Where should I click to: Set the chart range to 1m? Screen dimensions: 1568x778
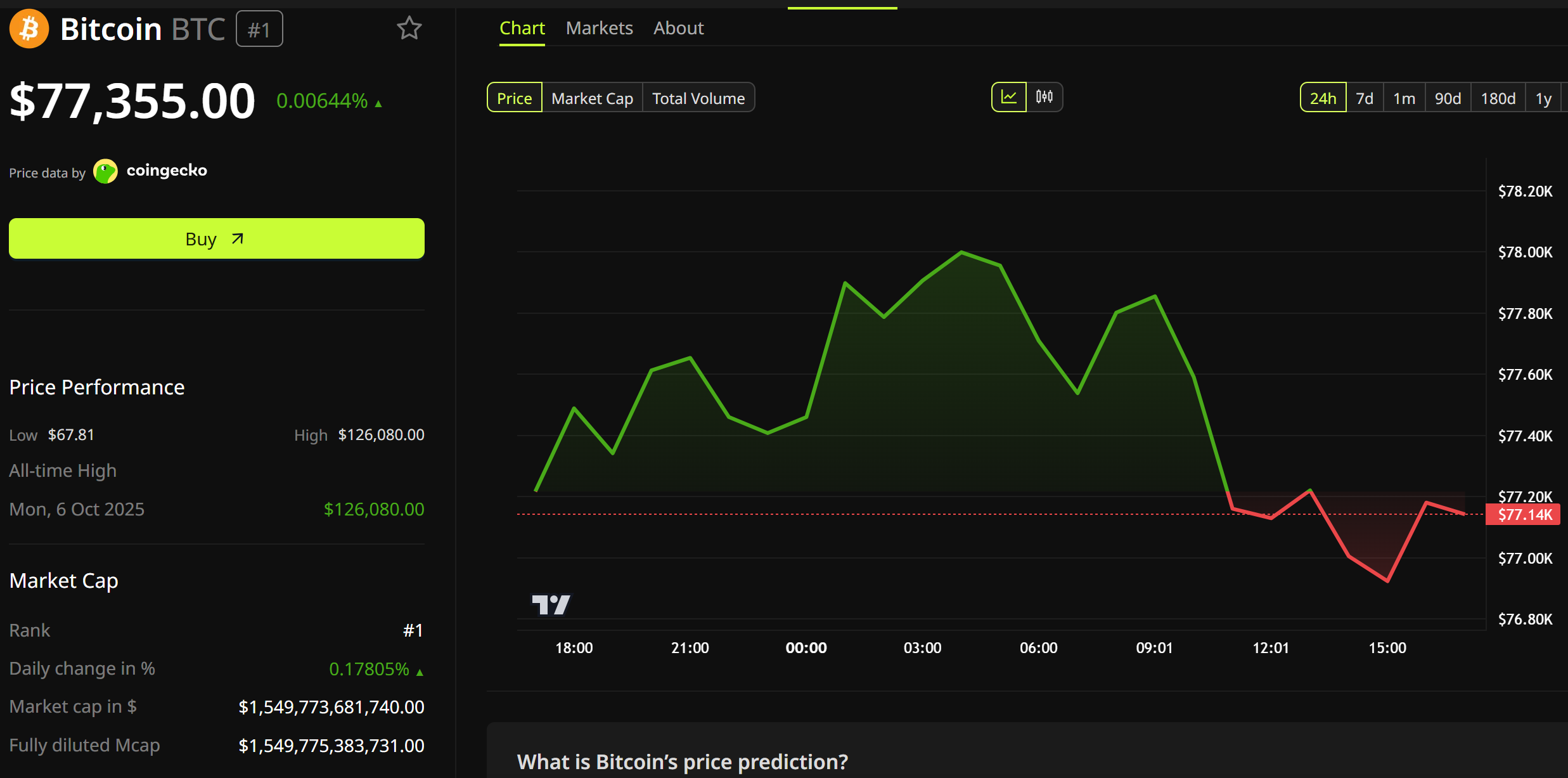[x=1404, y=98]
